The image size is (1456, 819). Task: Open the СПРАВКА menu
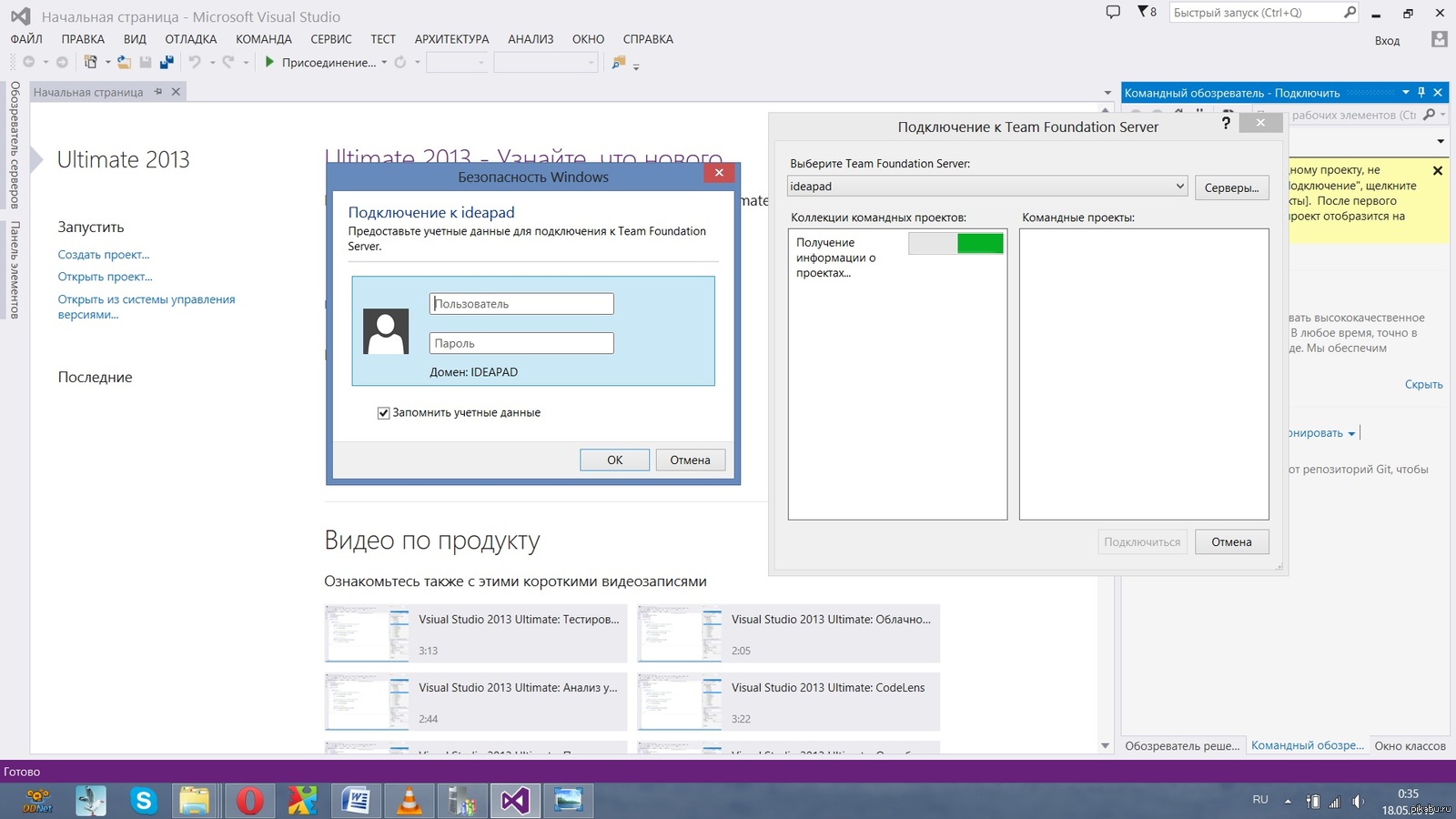pos(648,39)
